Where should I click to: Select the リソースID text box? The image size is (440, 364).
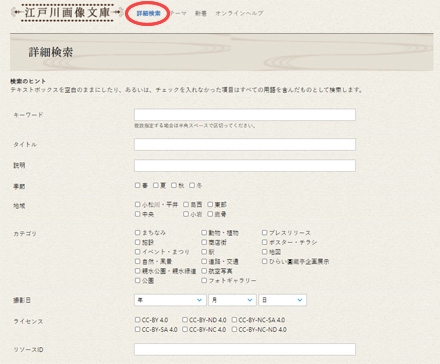[x=245, y=349]
